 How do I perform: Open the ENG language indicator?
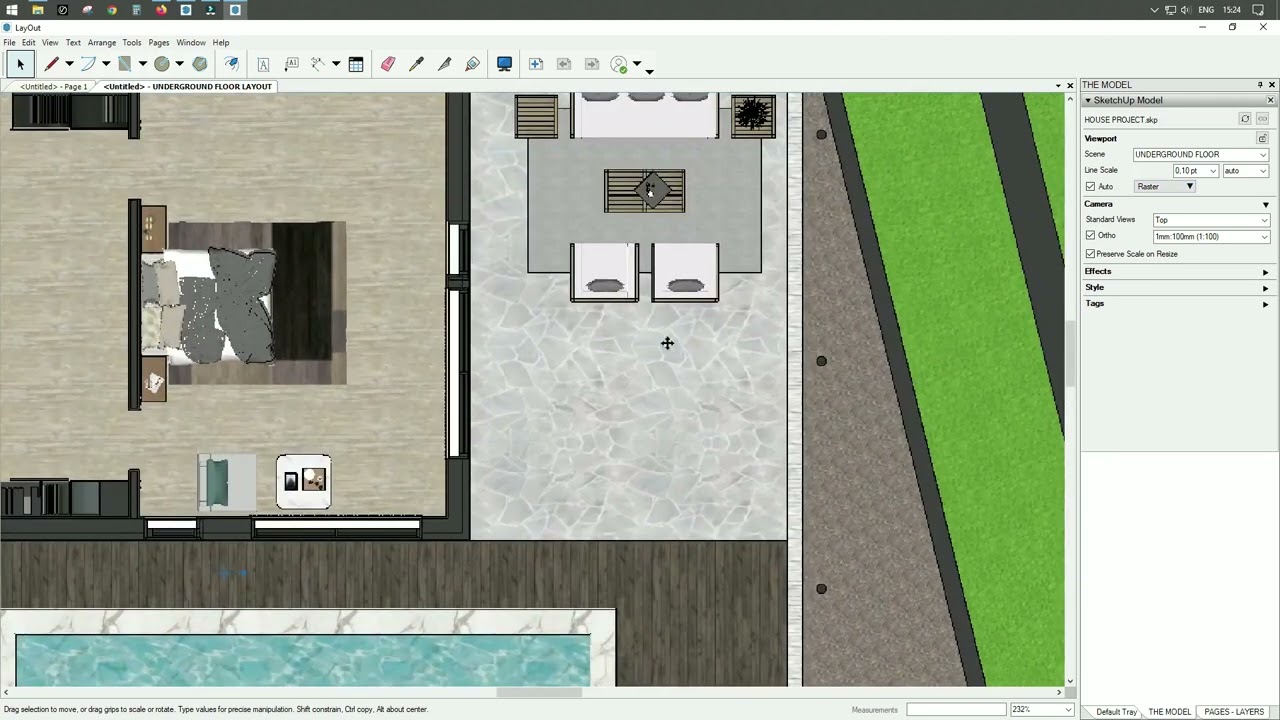(x=1206, y=10)
